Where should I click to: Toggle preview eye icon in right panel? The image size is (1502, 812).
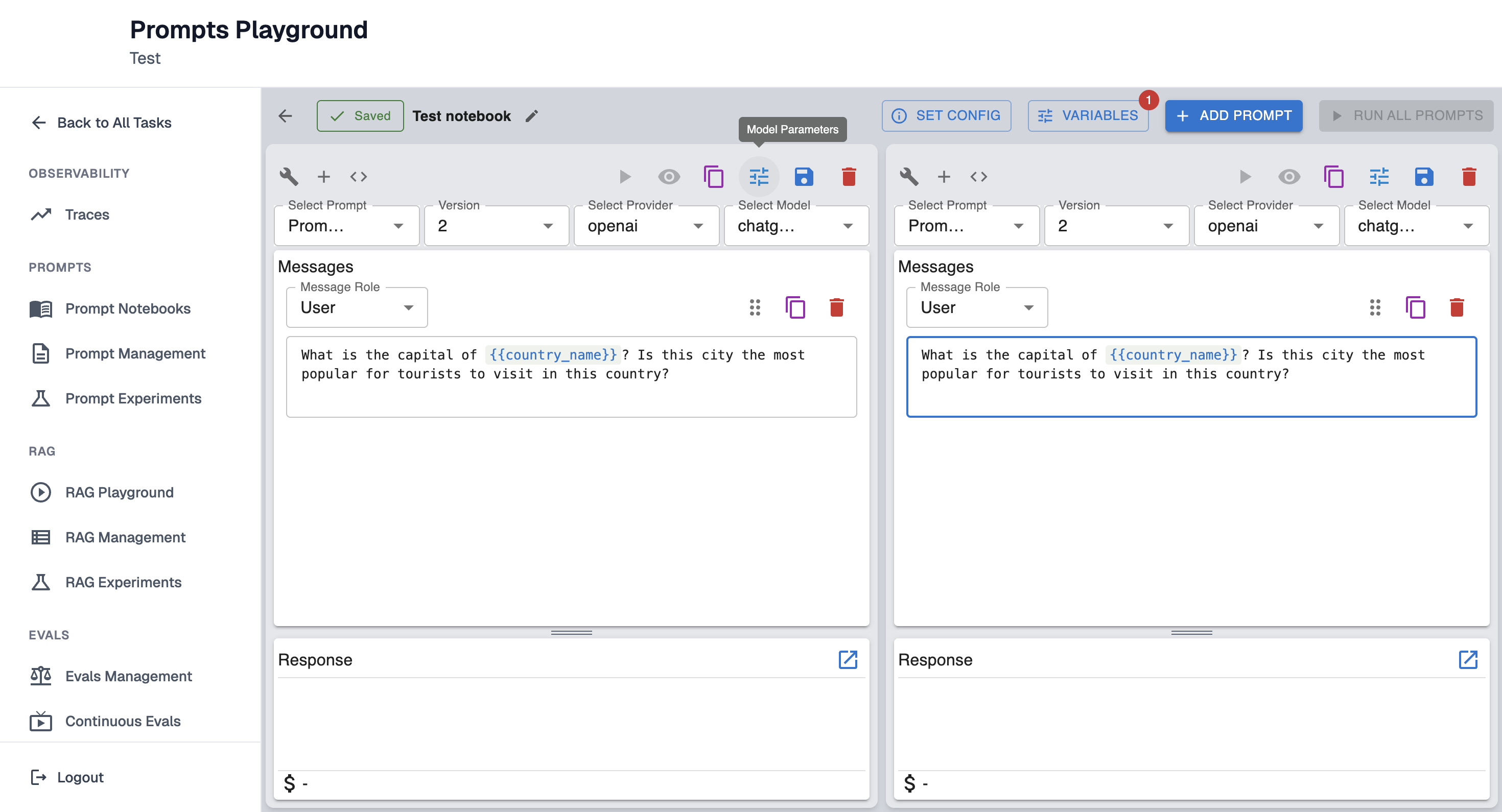pyautogui.click(x=1288, y=177)
